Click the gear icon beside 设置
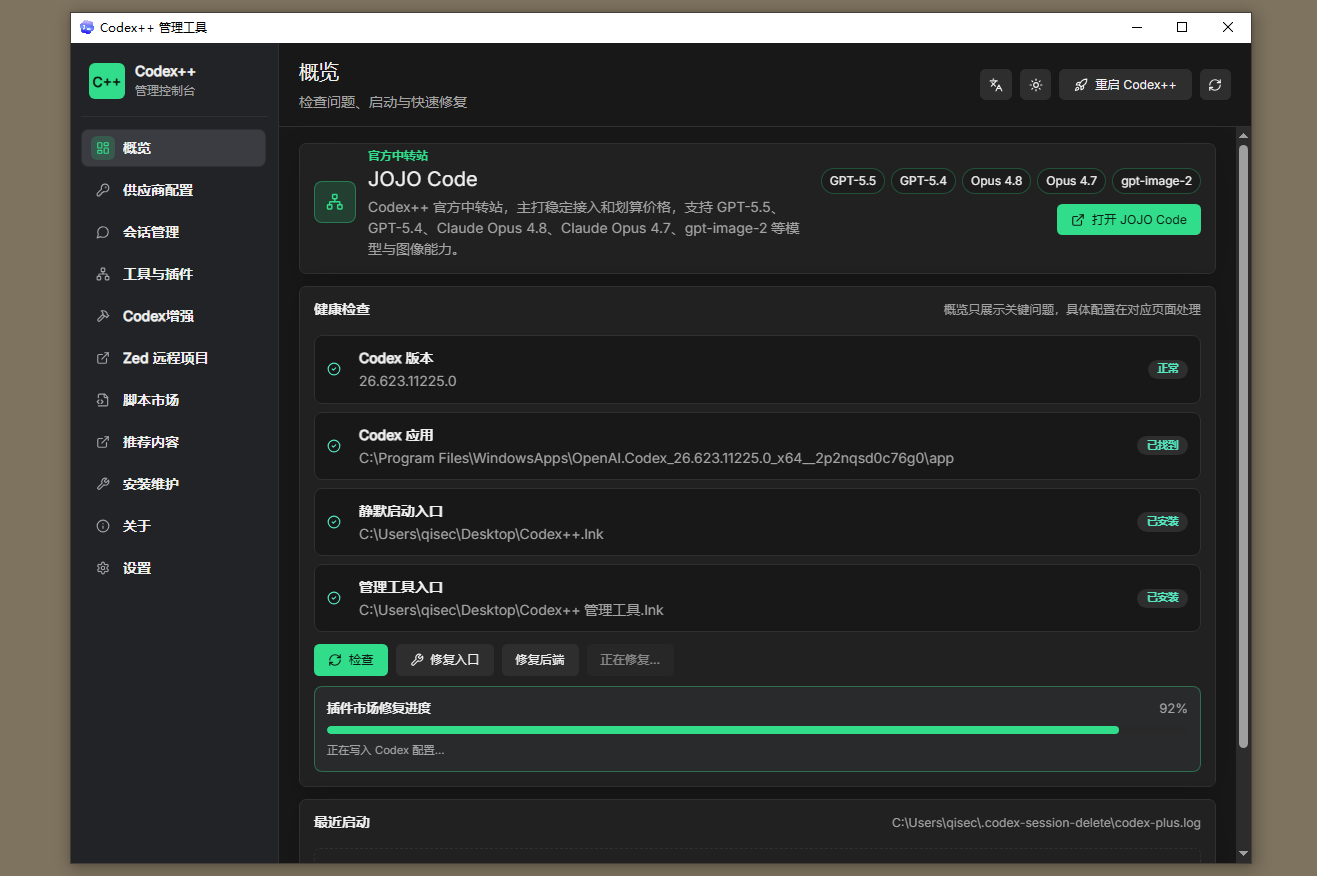The height and width of the screenshot is (876, 1317). pyautogui.click(x=102, y=568)
